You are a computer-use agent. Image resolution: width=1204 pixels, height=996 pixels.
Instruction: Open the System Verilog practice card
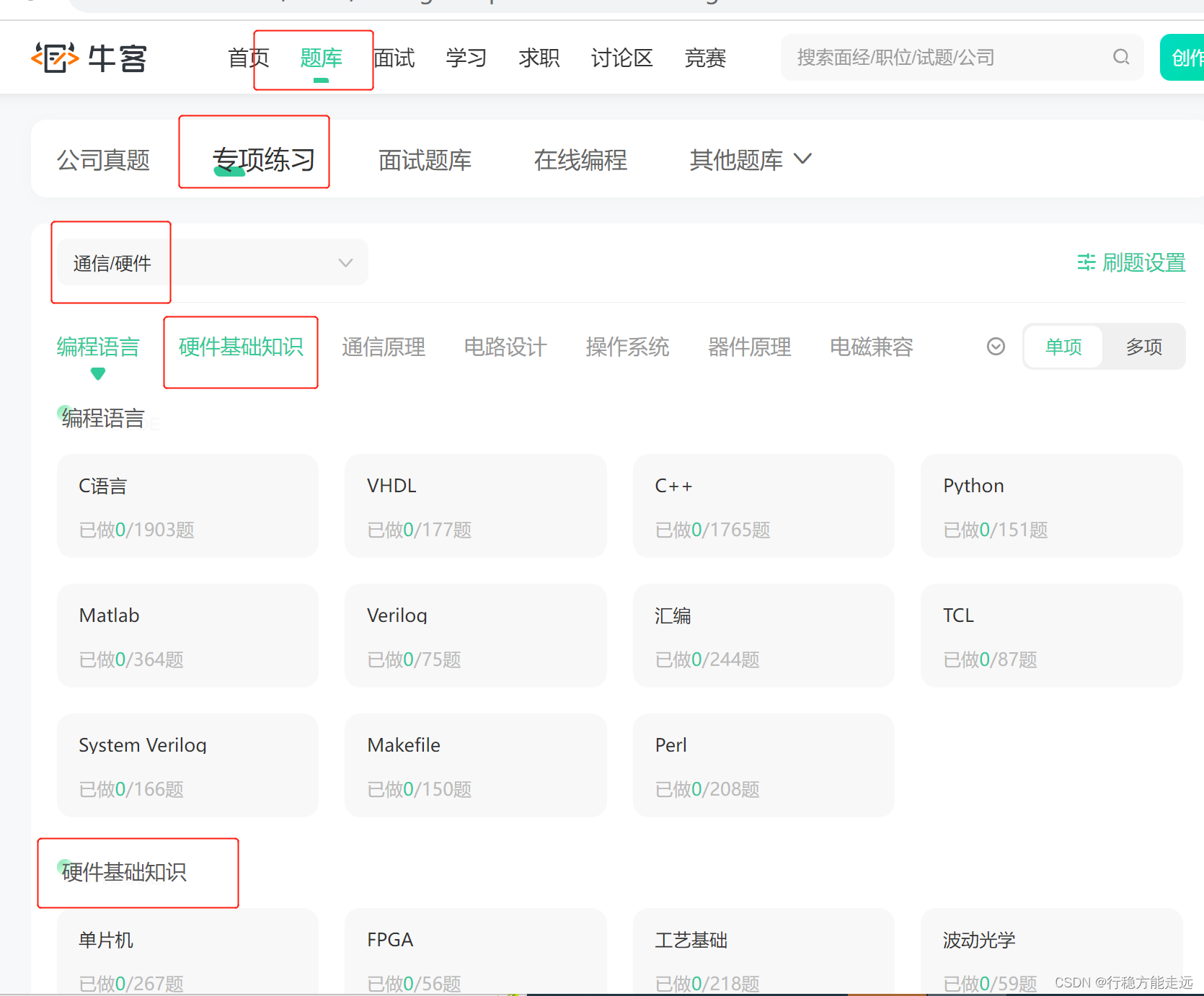click(187, 765)
